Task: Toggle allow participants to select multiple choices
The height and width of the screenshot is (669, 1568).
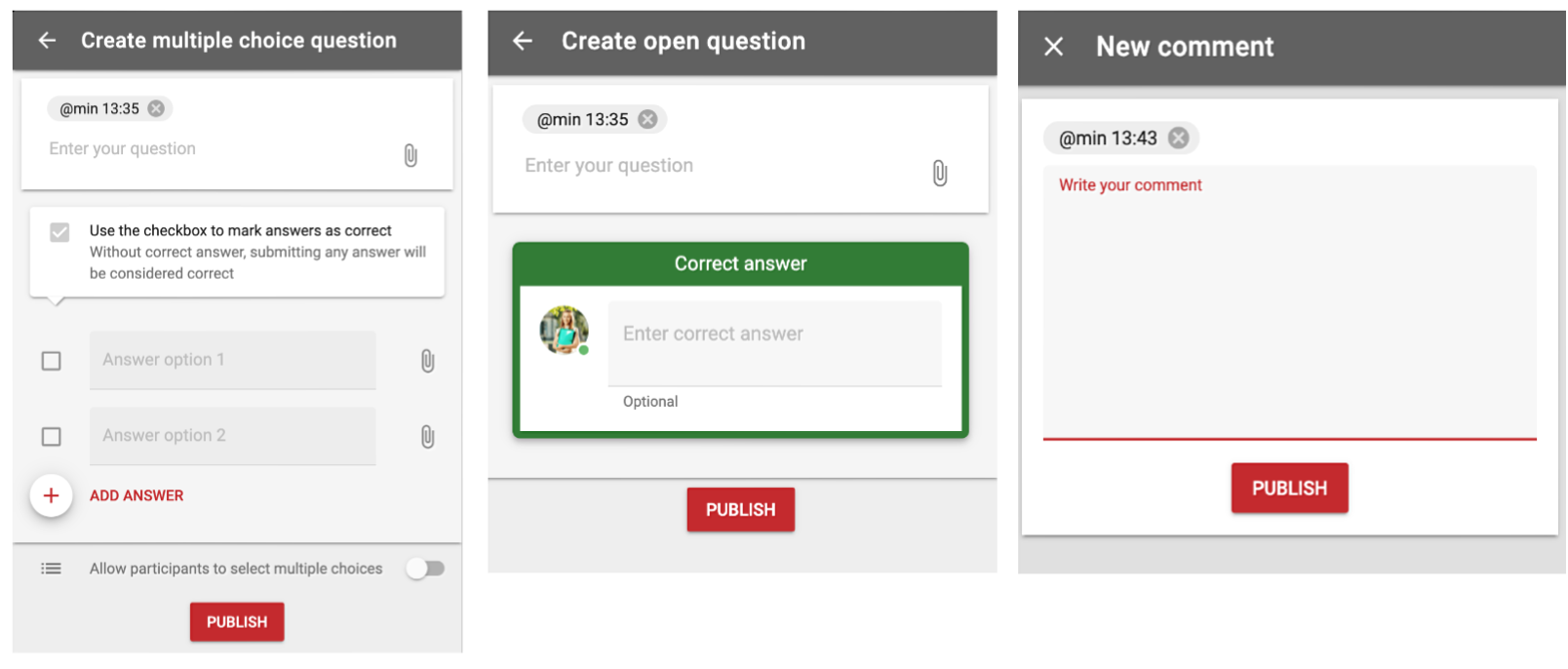Action: pyautogui.click(x=425, y=569)
